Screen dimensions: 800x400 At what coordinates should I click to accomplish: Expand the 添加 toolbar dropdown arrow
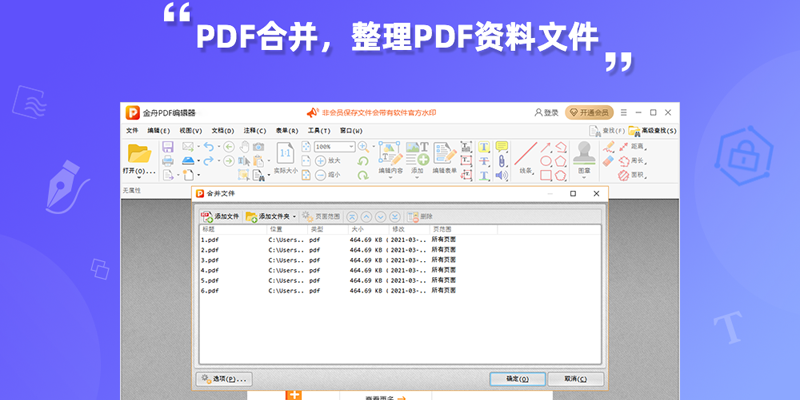pyautogui.click(x=417, y=178)
